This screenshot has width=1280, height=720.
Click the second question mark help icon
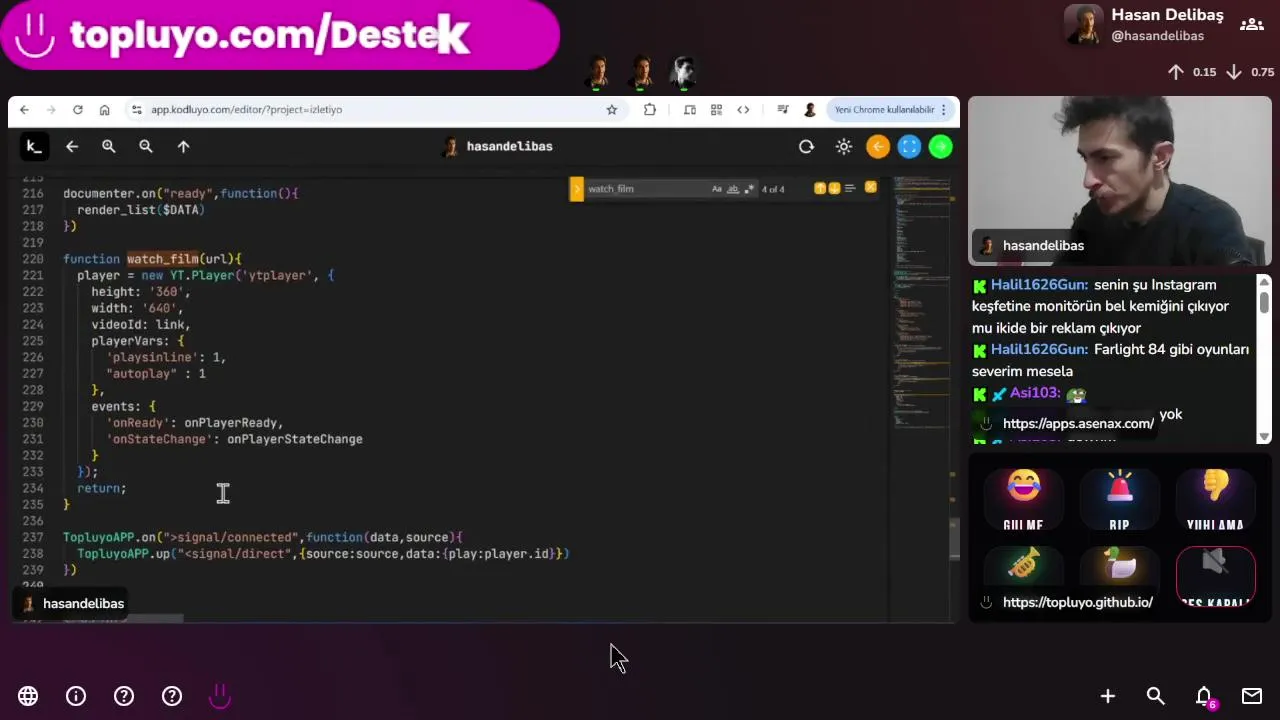[172, 696]
